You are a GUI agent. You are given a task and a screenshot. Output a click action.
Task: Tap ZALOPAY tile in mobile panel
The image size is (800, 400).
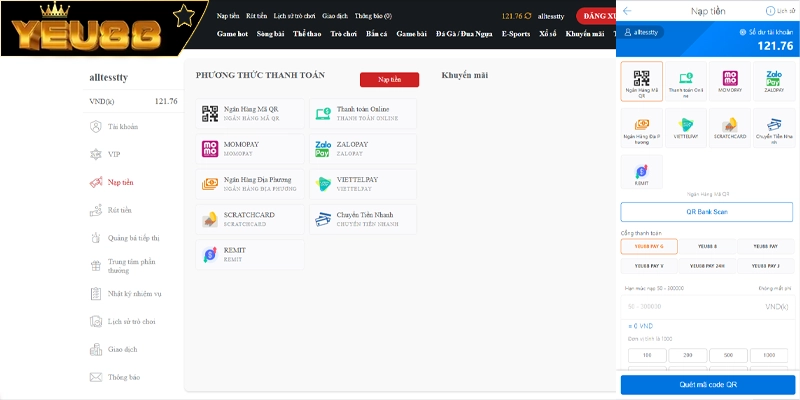774,82
